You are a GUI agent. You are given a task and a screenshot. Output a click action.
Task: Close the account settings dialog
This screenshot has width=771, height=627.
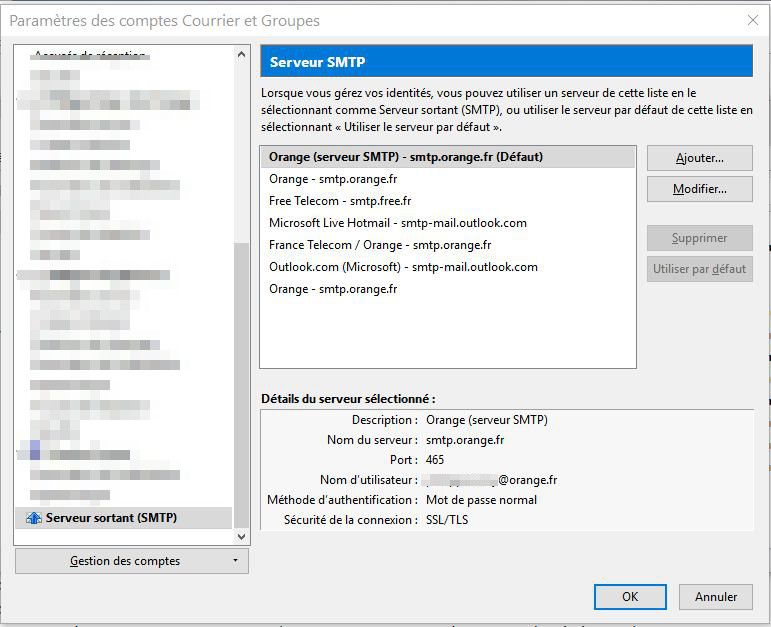tap(752, 20)
